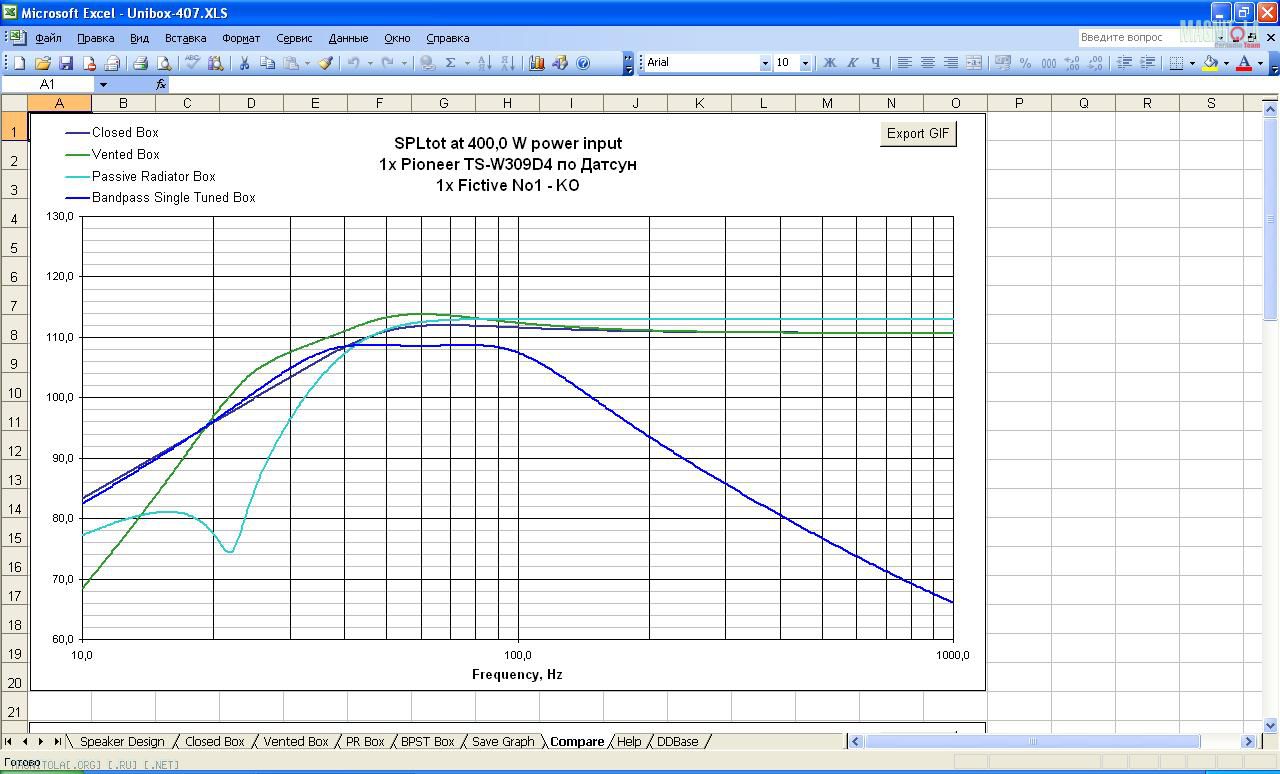Decrease indent icon in formatting toolbar

click(1124, 63)
